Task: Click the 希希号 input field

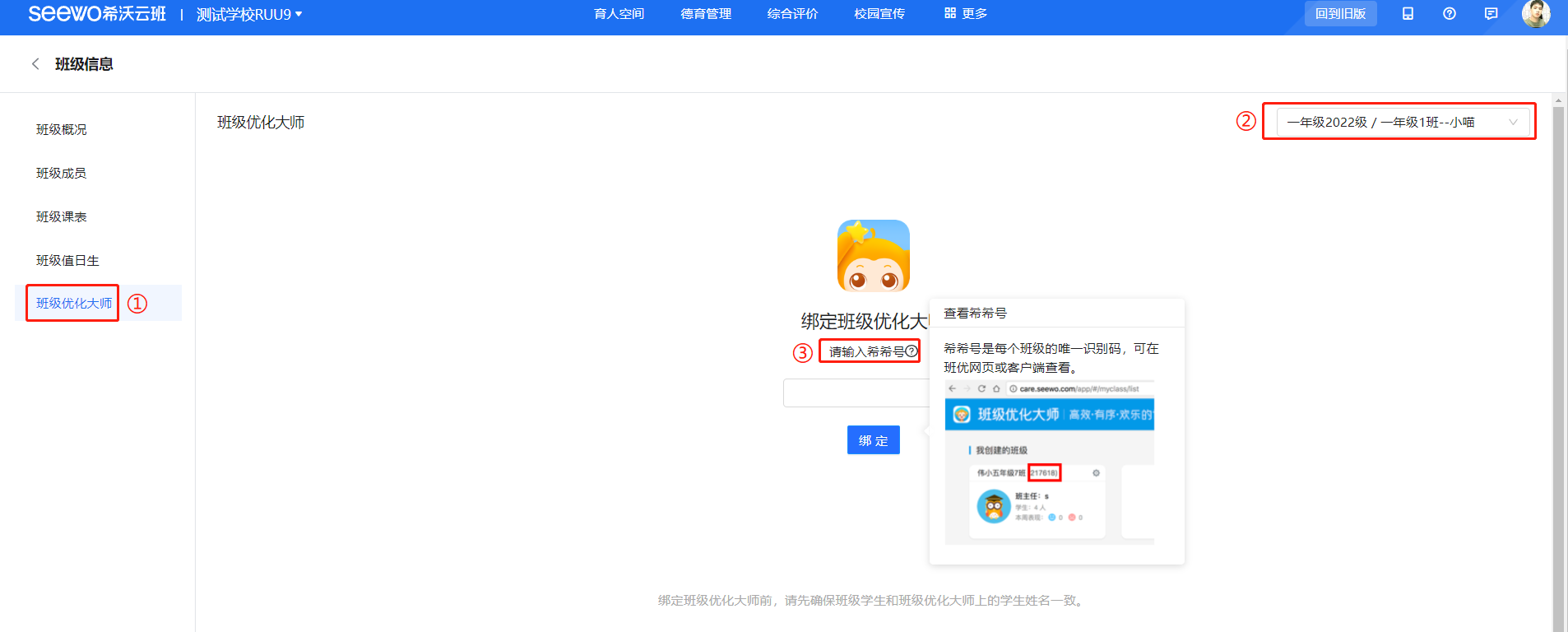Action: click(856, 393)
